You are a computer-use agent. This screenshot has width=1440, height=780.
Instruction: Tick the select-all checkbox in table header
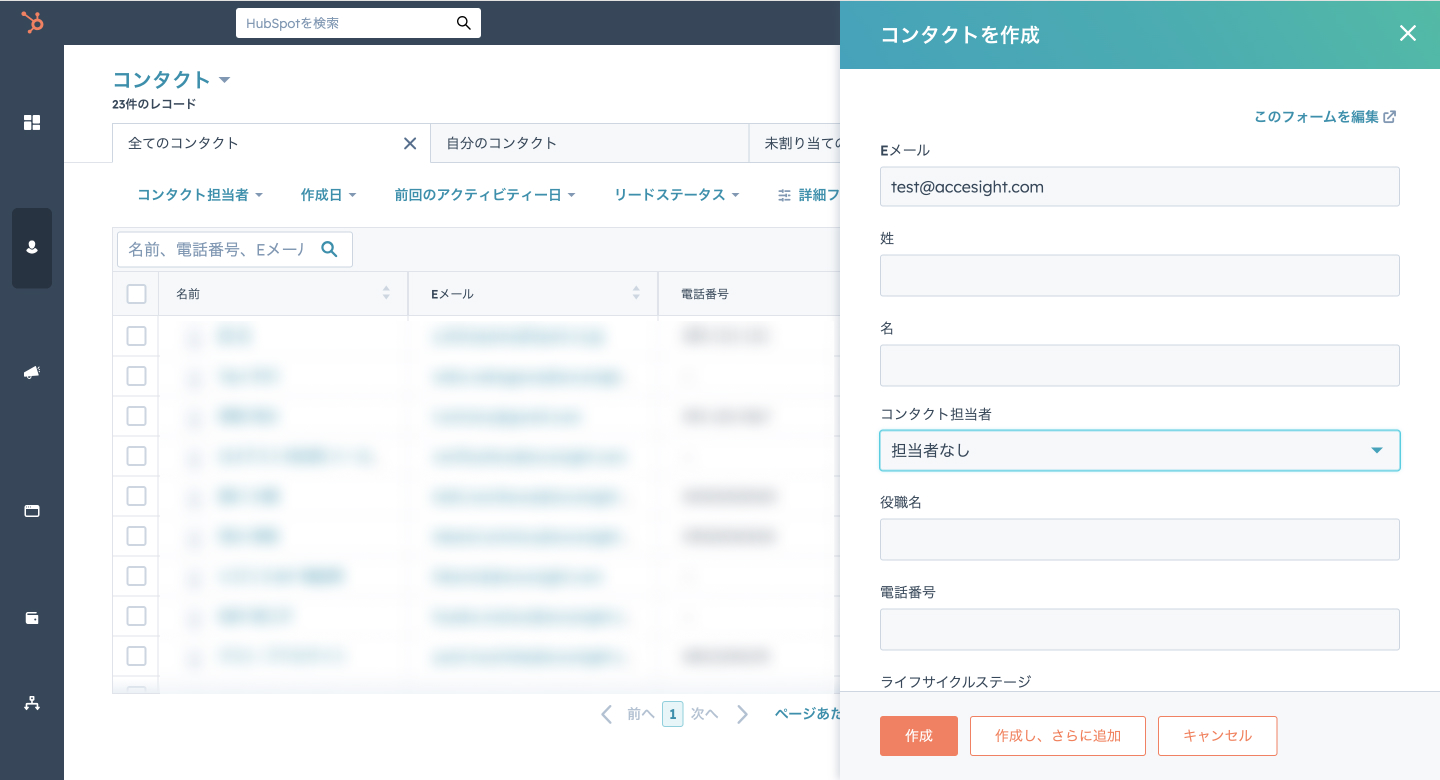136,294
